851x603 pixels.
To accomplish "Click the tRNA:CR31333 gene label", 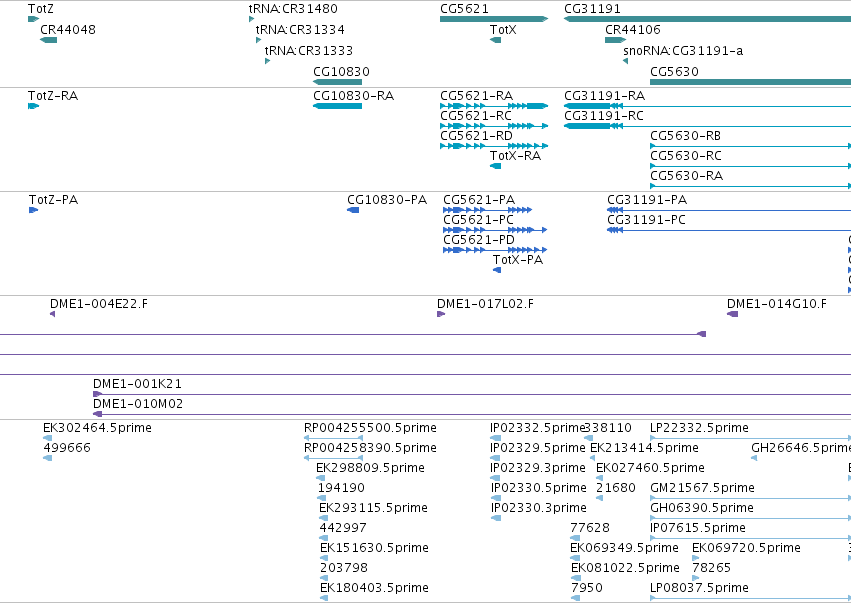I will [309, 50].
